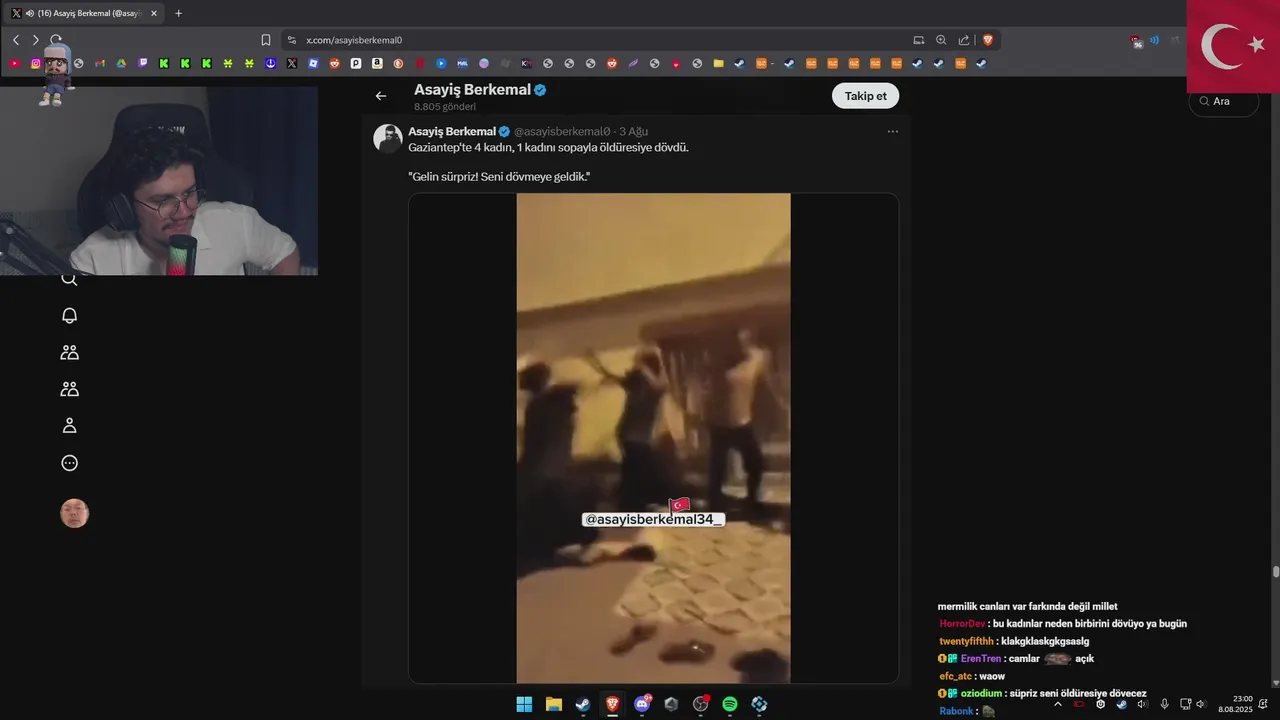Image resolution: width=1280 pixels, height=720 pixels.
Task: Open the profile person icon in X sidebar
Action: pyautogui.click(x=69, y=426)
